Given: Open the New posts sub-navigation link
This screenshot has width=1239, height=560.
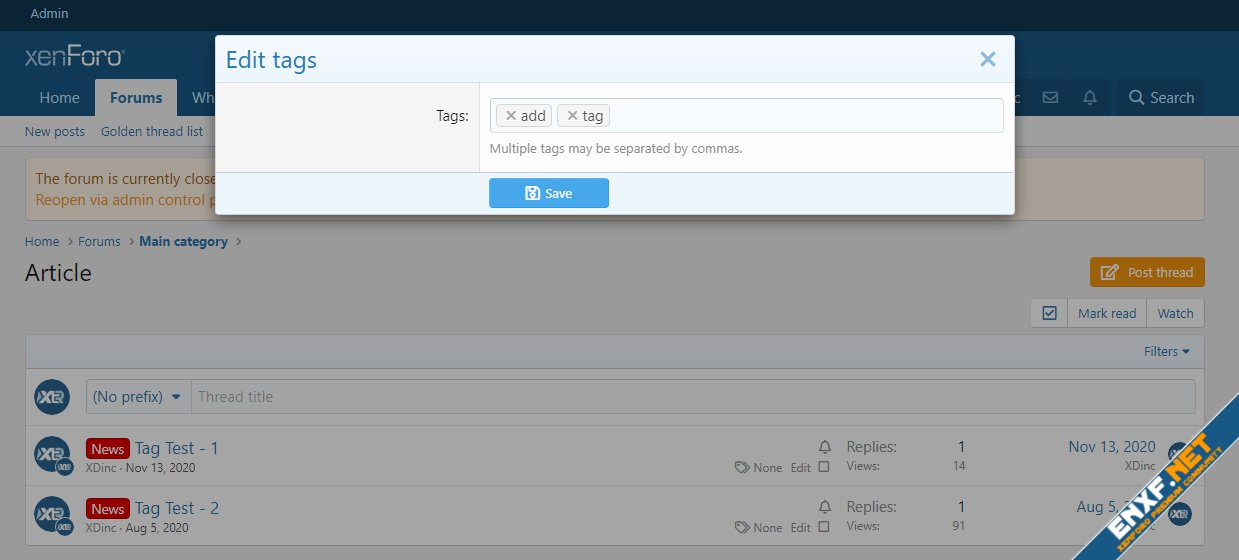Looking at the screenshot, I should click(x=55, y=131).
